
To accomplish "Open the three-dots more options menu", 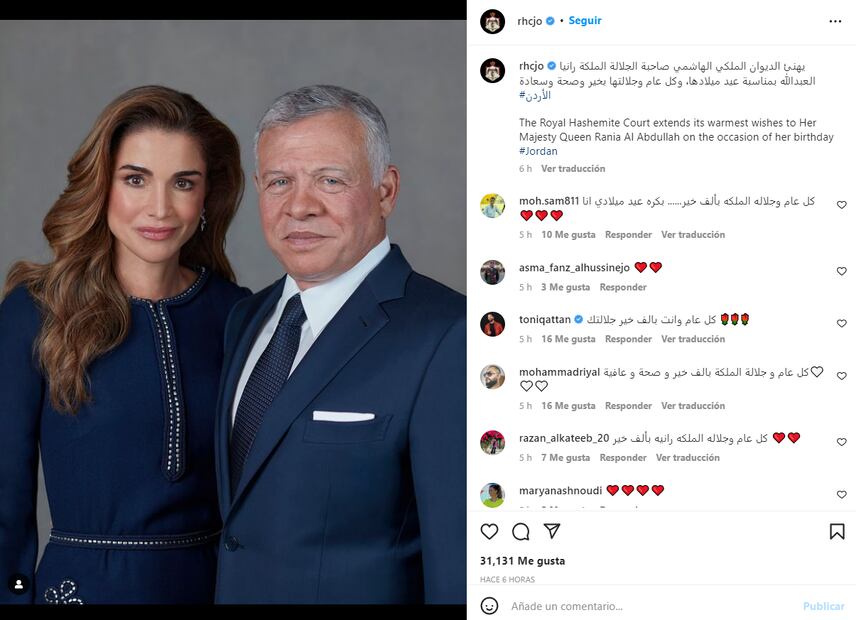I will (835, 21).
